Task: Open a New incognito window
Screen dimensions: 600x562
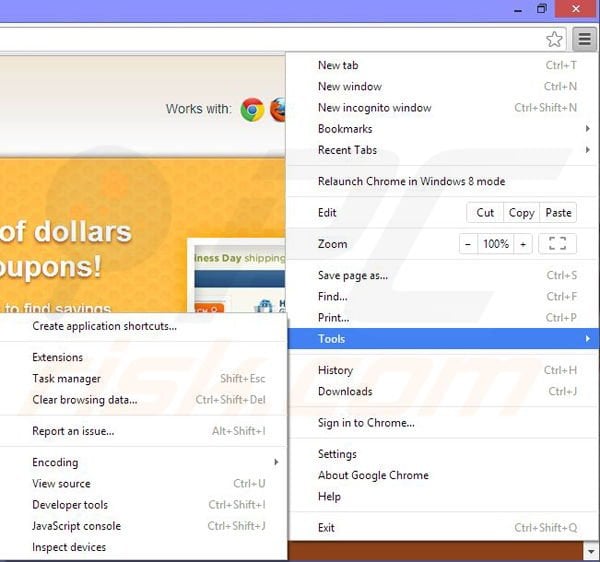Action: [x=443, y=108]
